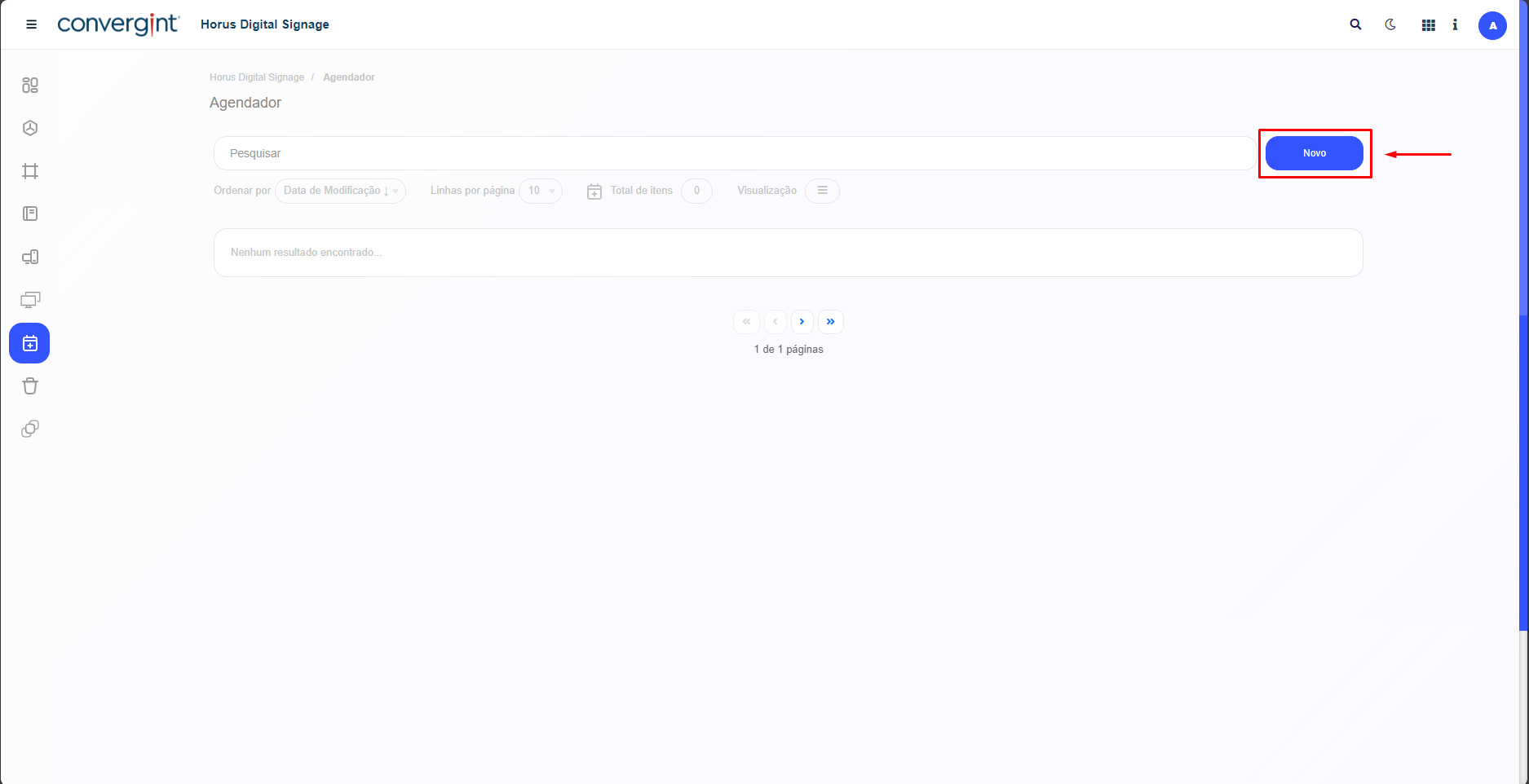Open the scheduler calendar sidebar icon

pyautogui.click(x=29, y=343)
